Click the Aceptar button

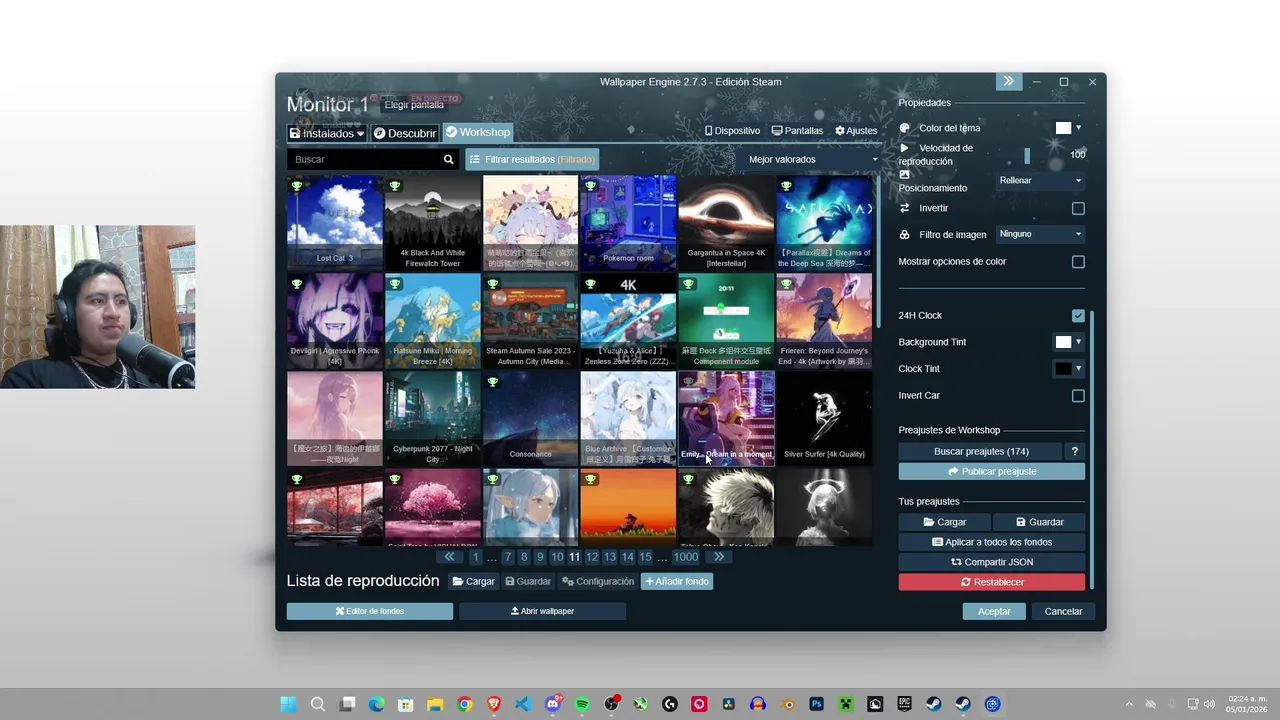[994, 611]
